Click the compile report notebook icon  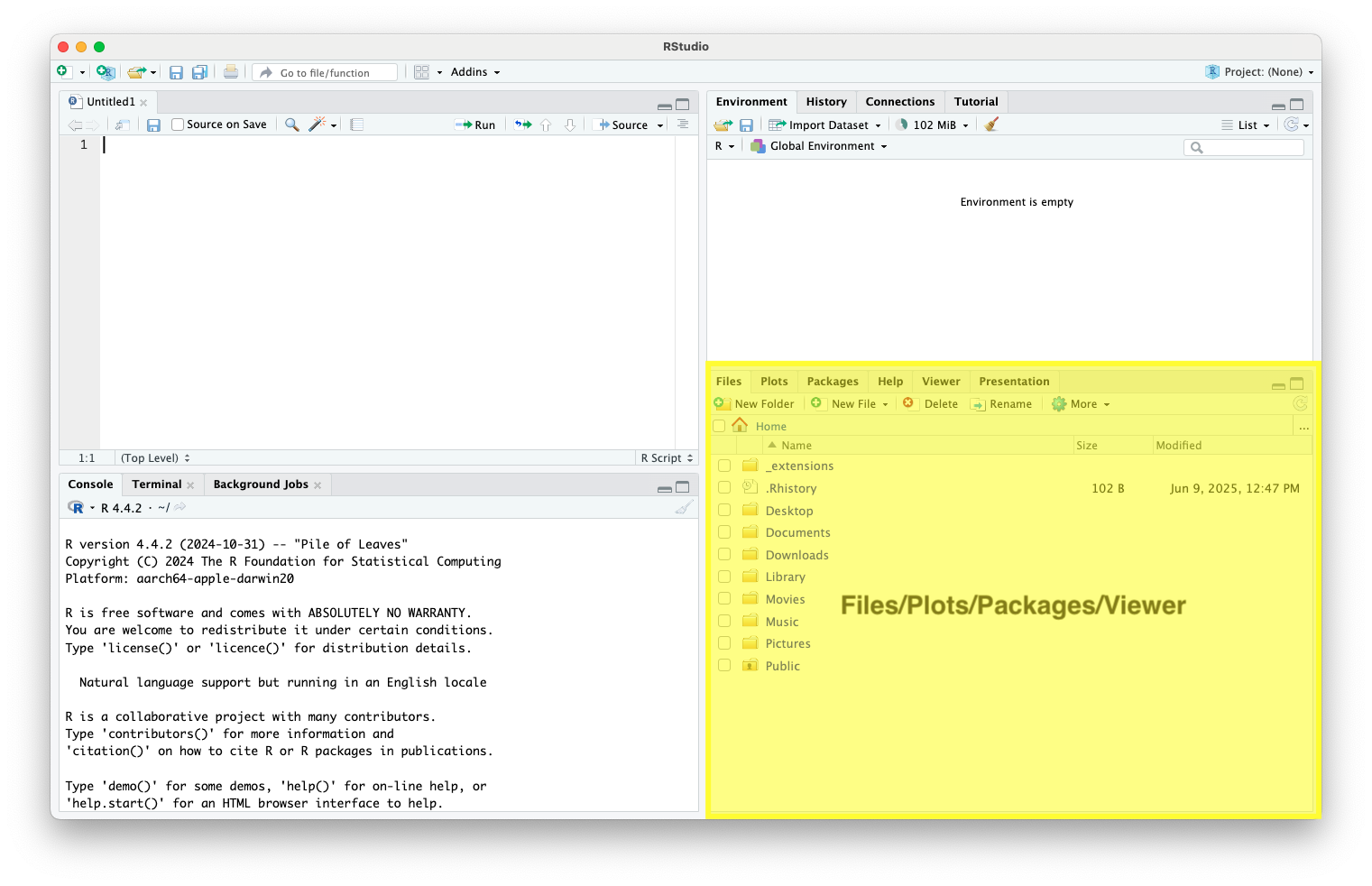[x=357, y=125]
